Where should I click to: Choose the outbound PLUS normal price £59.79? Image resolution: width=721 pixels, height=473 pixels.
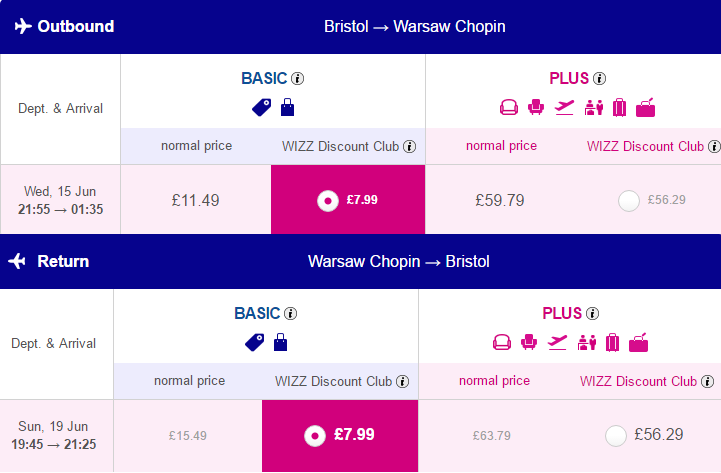click(x=500, y=200)
